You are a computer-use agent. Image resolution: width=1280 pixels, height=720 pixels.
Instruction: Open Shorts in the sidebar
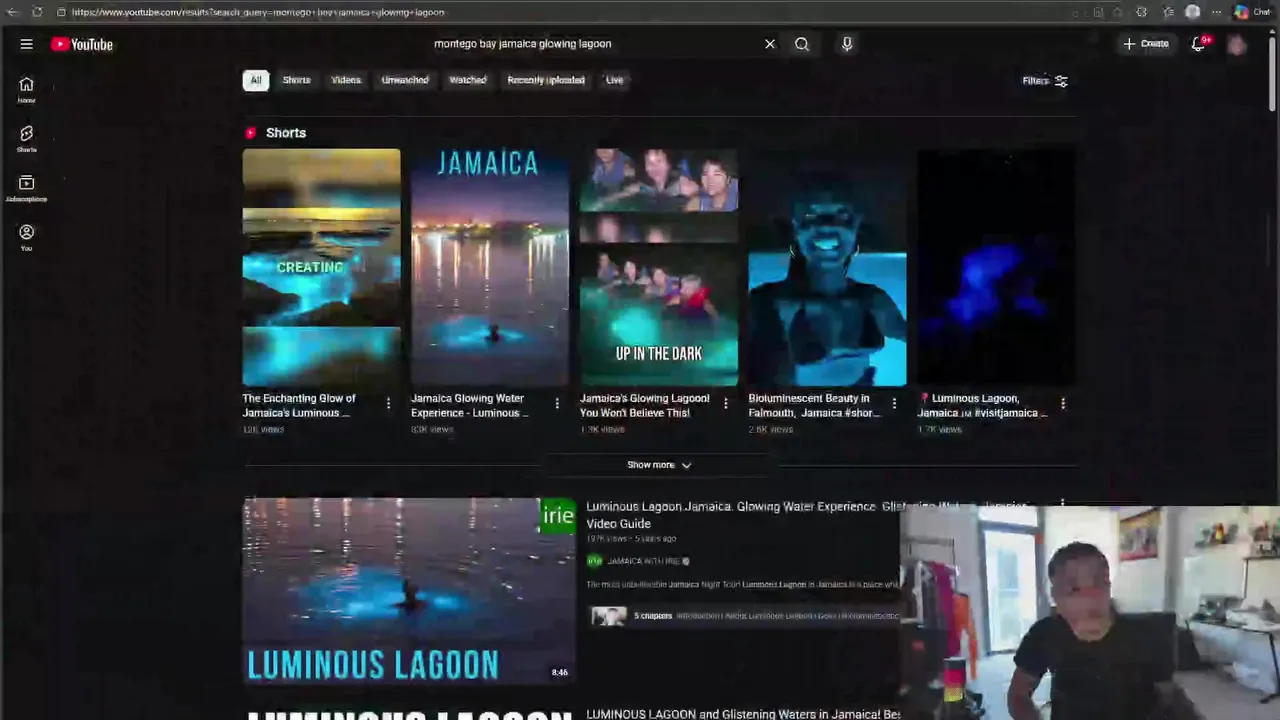click(x=26, y=139)
